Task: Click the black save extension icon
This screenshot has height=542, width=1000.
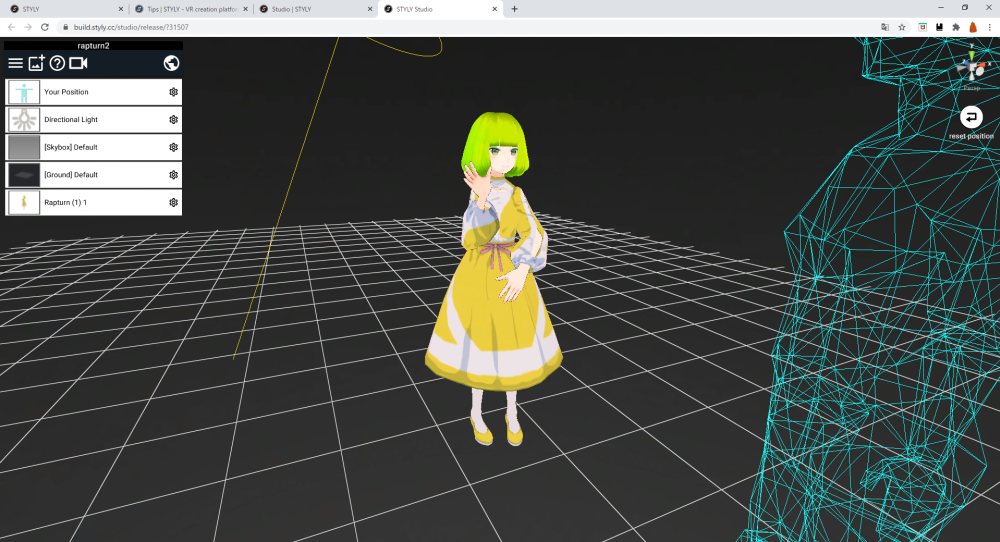Action: (x=939, y=27)
